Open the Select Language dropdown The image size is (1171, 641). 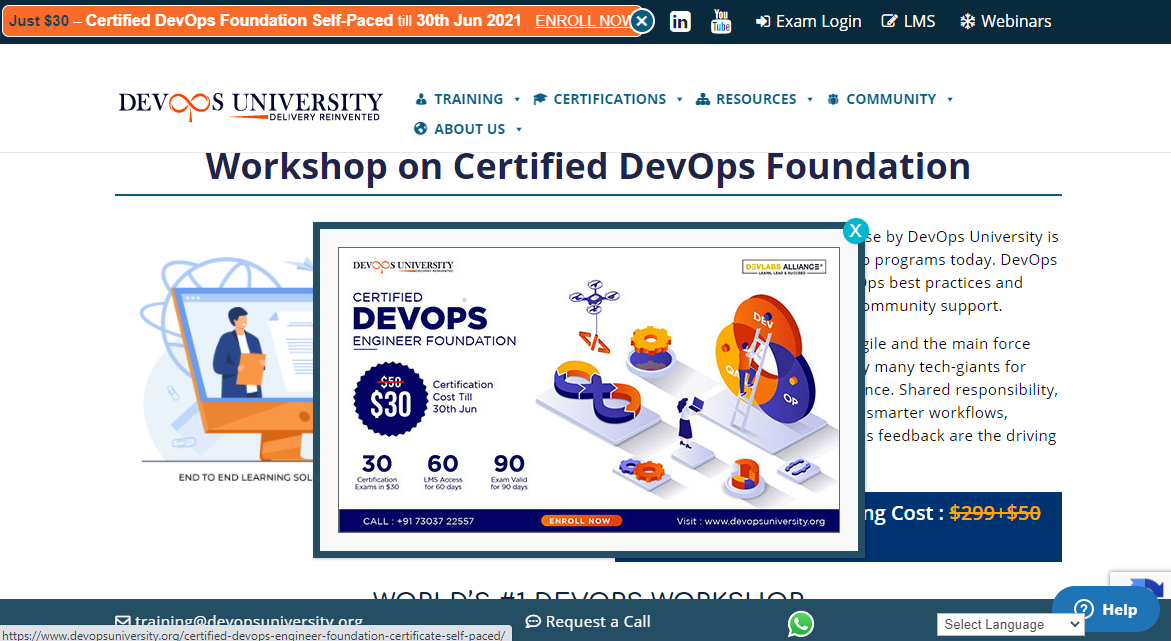point(1010,624)
